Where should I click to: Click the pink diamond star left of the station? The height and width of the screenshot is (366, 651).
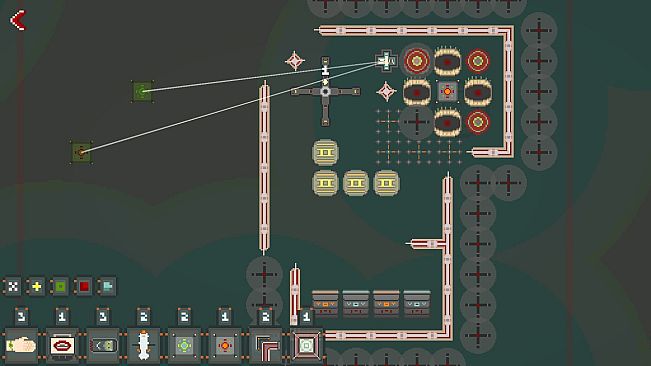point(295,61)
